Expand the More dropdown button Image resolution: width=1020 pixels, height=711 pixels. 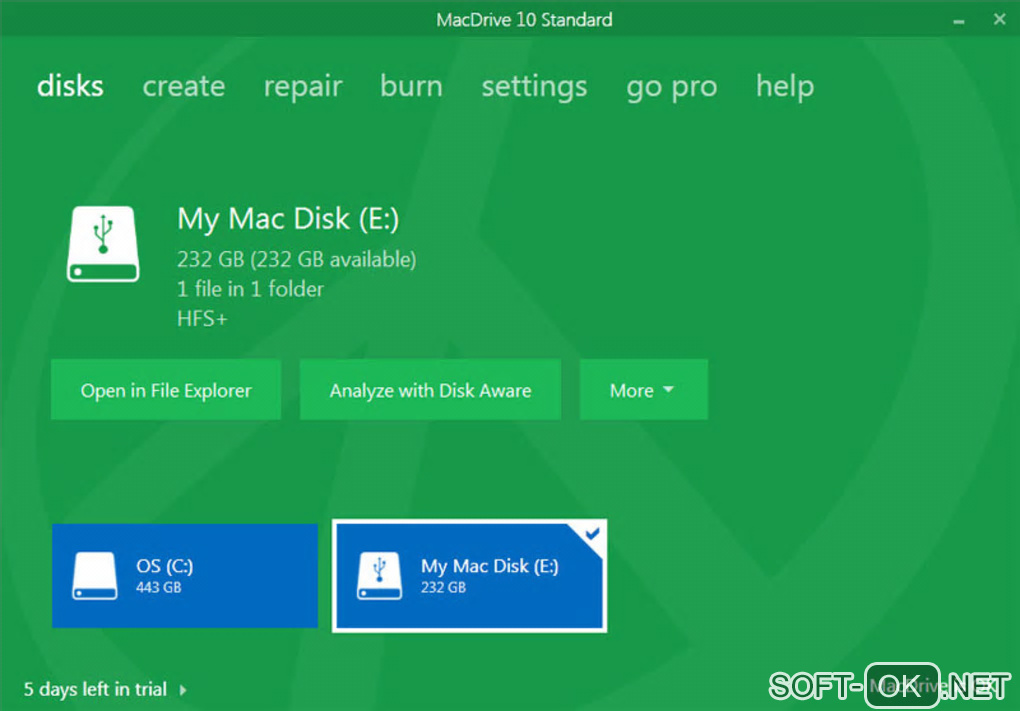click(x=643, y=390)
